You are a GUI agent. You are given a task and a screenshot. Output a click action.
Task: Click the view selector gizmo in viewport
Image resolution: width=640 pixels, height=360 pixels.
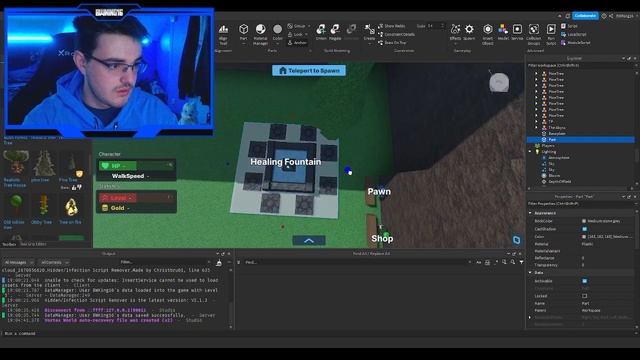coord(499,82)
